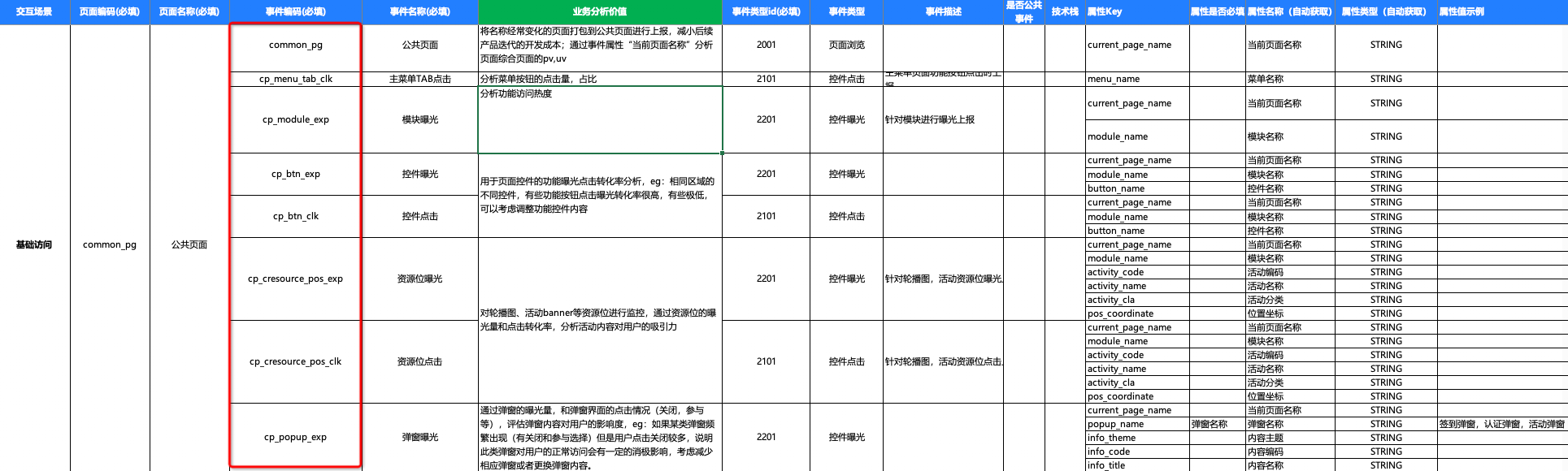
Task: Select common_pg in the 事件编码 column
Action: click(296, 45)
